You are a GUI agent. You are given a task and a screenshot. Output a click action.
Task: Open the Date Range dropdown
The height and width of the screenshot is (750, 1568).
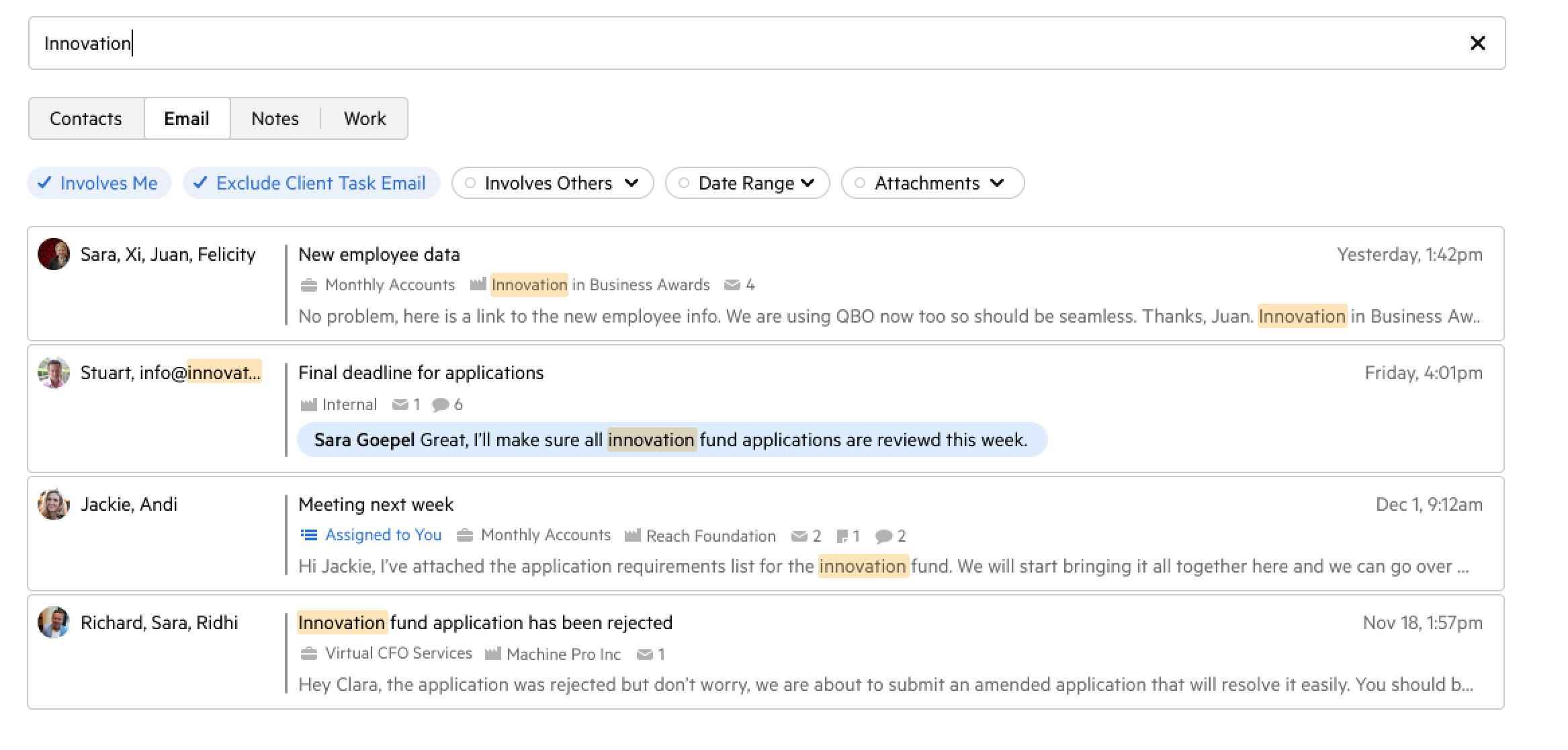[747, 183]
